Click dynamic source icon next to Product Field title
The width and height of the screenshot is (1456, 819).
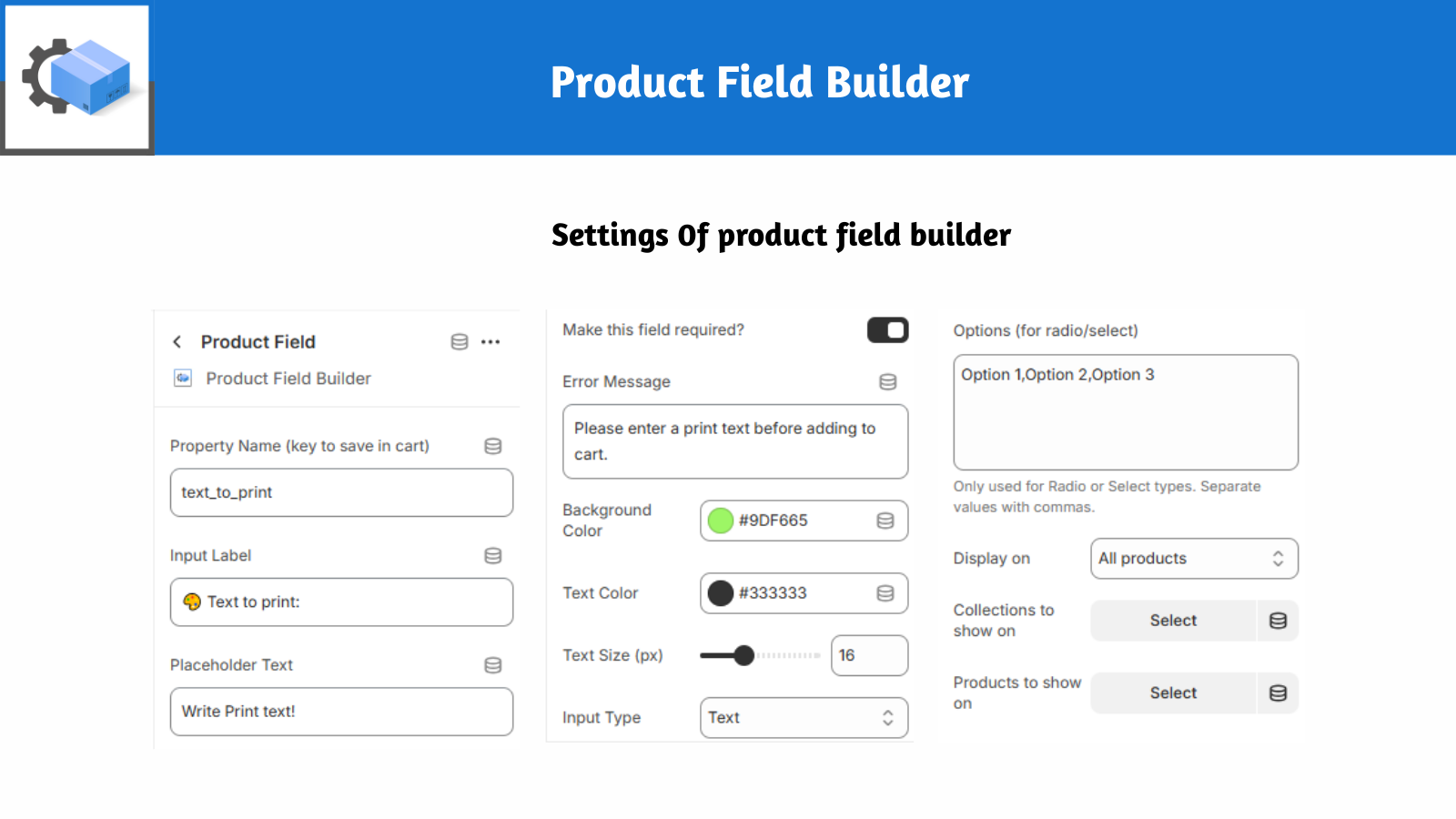coord(460,342)
